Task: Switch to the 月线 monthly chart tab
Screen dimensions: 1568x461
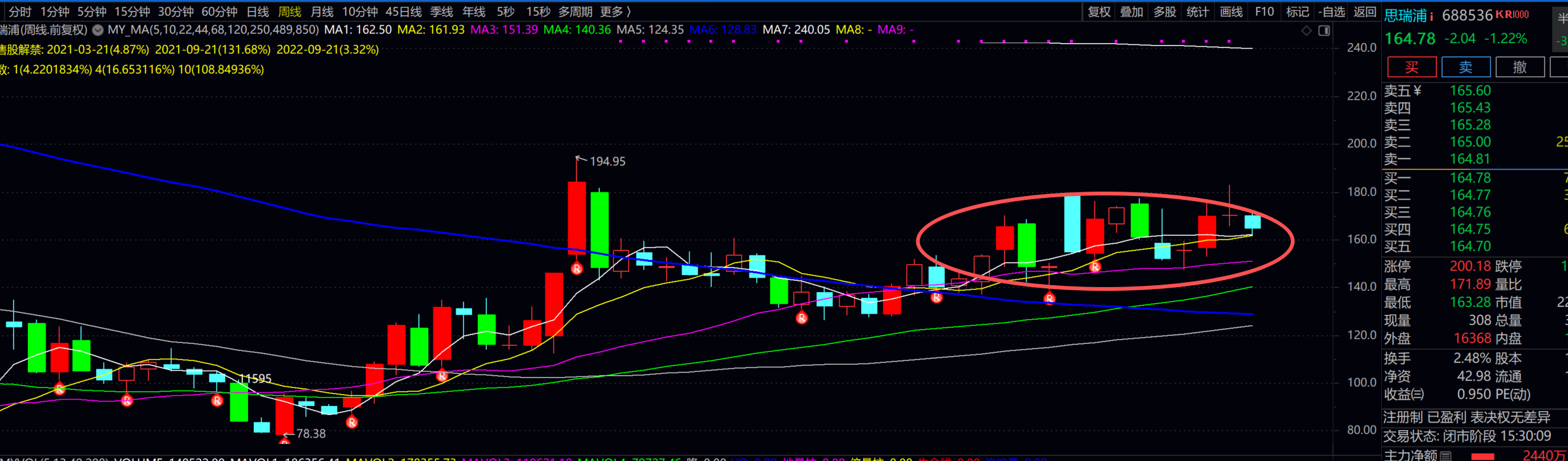Action: [x=322, y=11]
